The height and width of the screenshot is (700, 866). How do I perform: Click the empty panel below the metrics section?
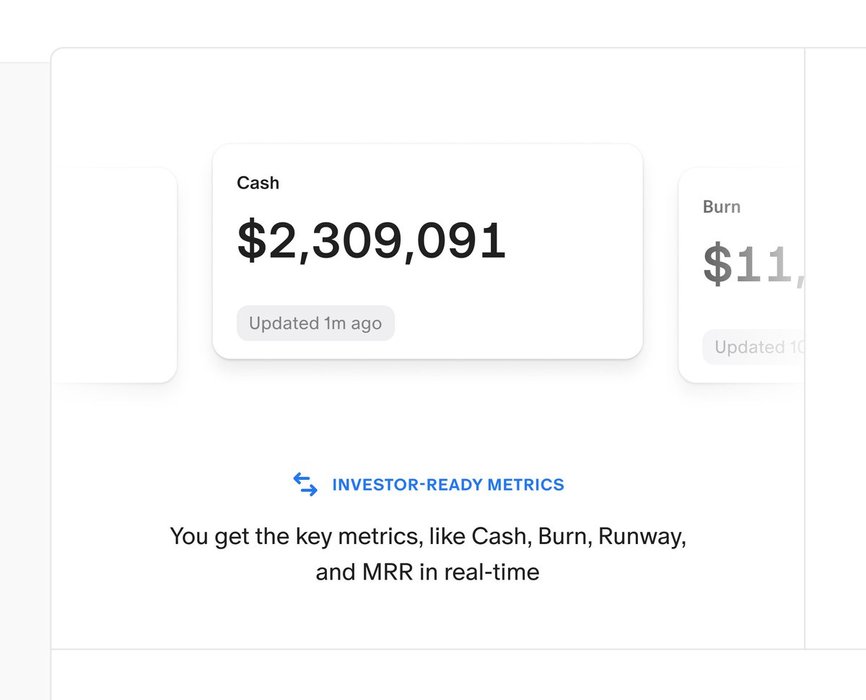click(x=450, y=676)
